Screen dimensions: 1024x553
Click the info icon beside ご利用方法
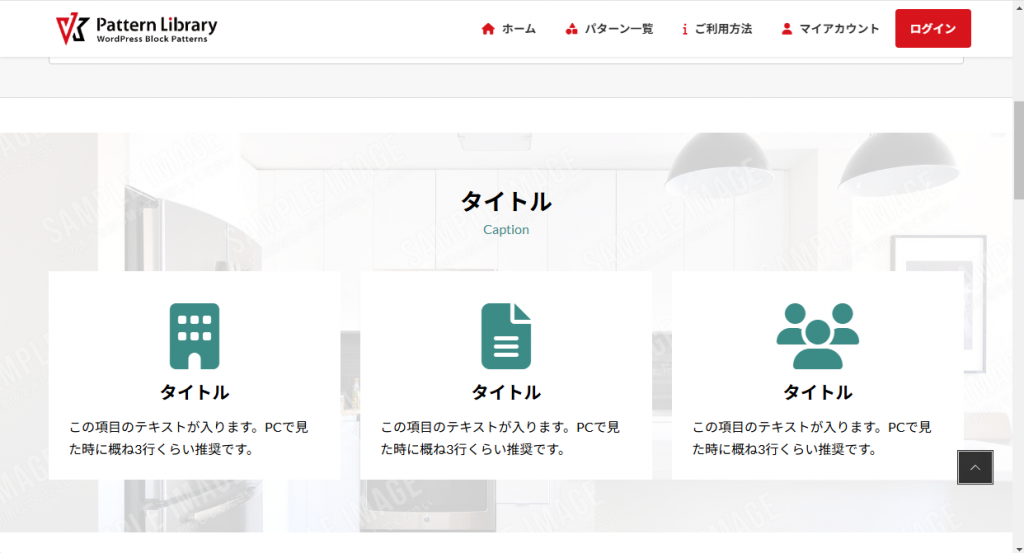[684, 29]
